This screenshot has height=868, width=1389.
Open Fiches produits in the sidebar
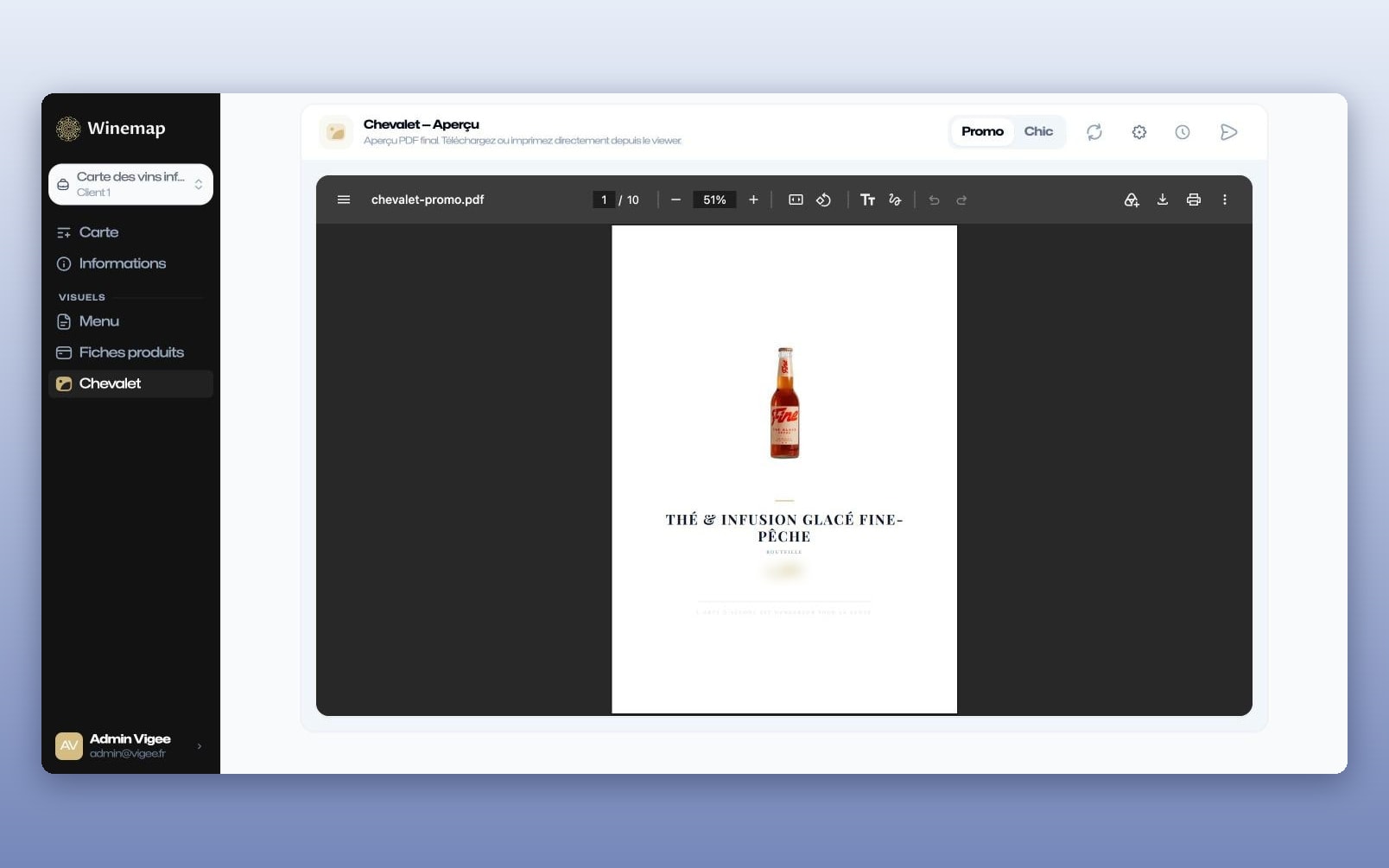[x=130, y=352]
